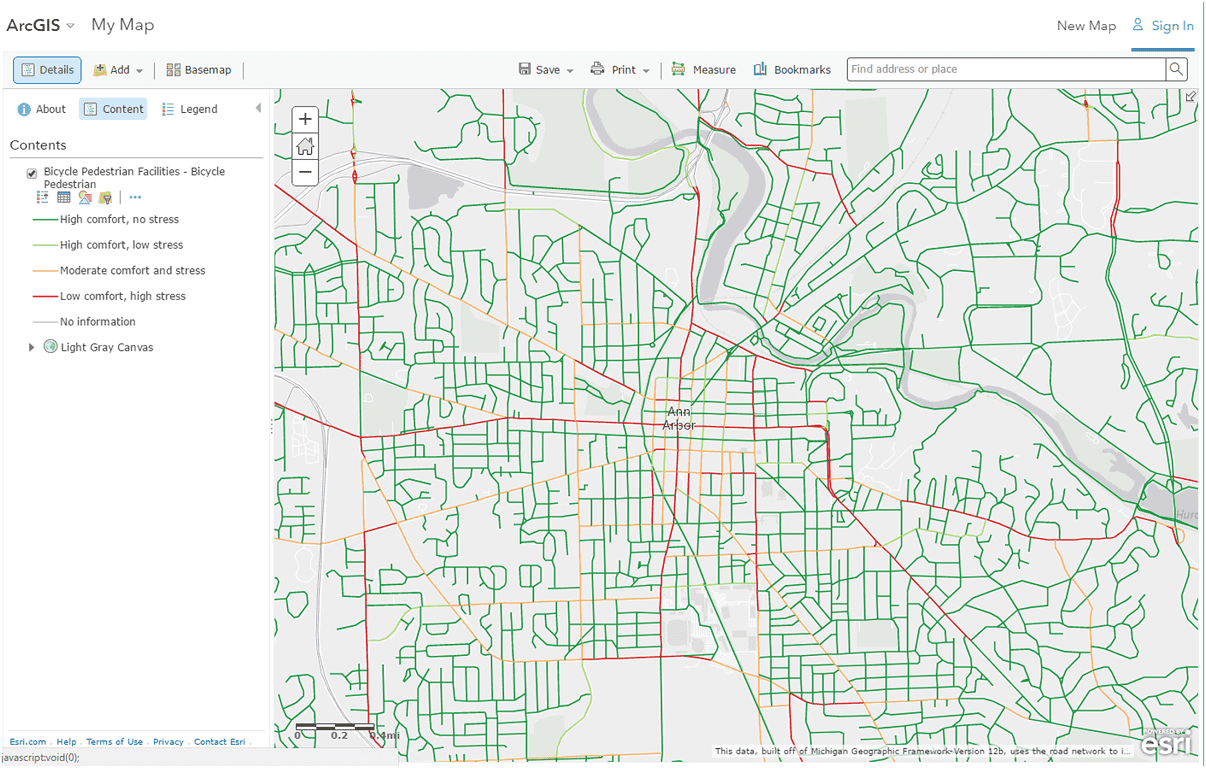Zoom in on the map
This screenshot has height=768, width=1206.
click(x=305, y=119)
